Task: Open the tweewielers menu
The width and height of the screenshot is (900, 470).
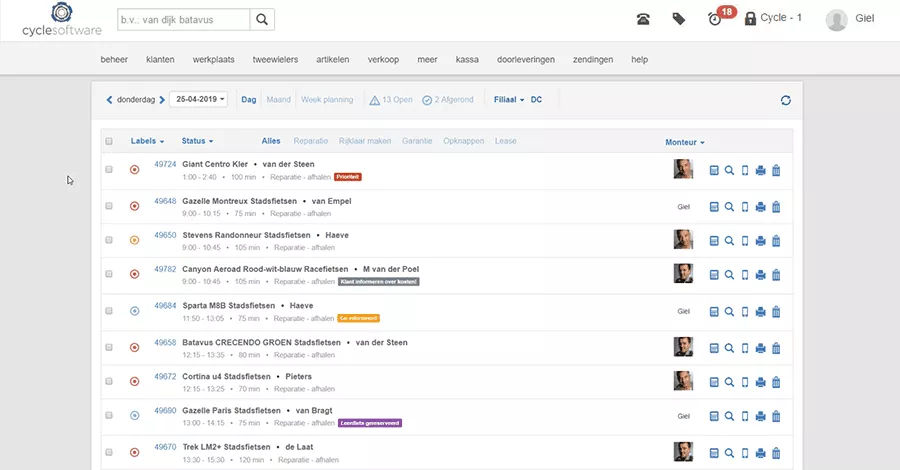Action: 276,60
